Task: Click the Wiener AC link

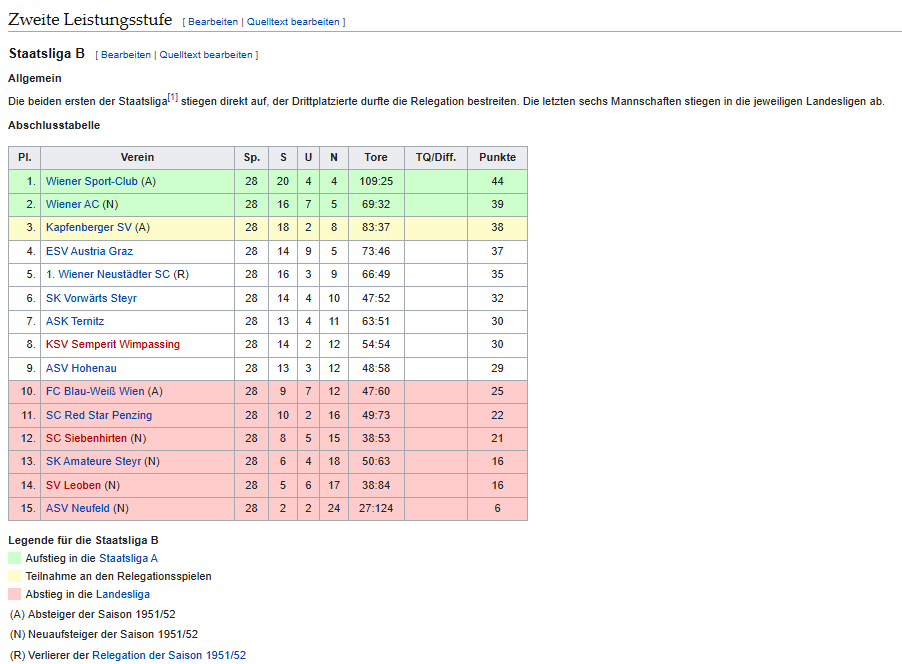Action: [72, 204]
